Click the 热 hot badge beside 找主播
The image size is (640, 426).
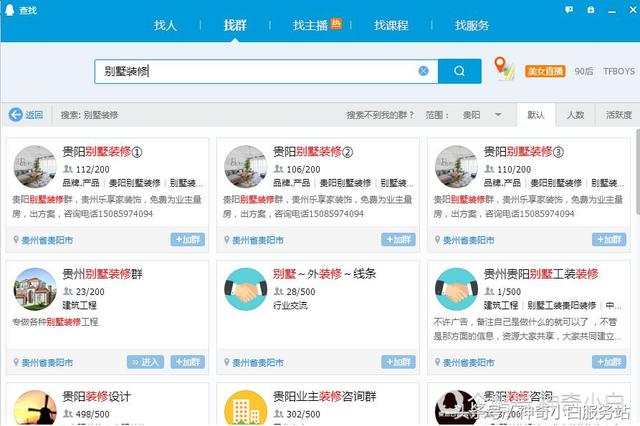pyautogui.click(x=336, y=24)
